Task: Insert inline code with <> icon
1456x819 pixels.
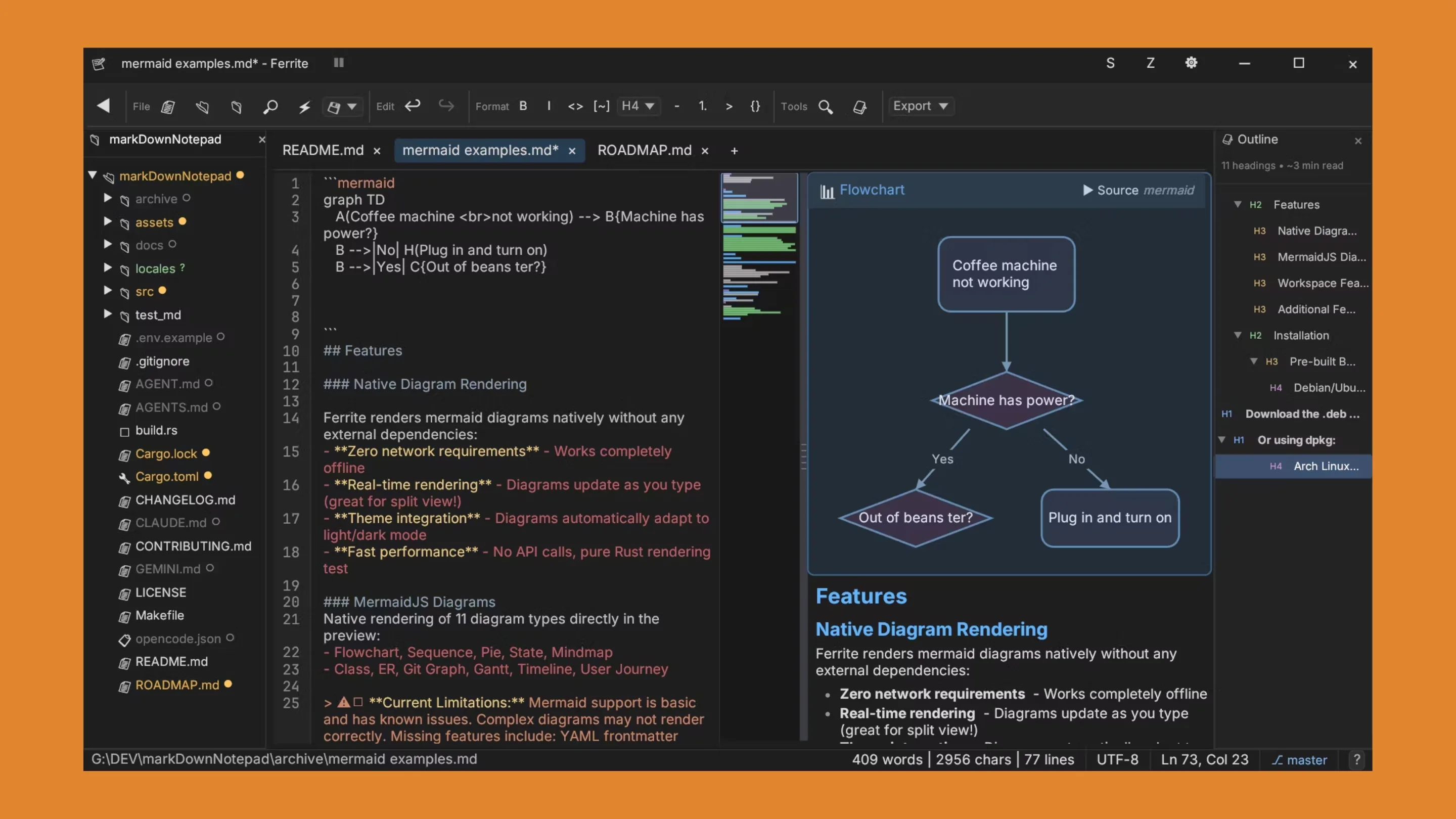Action: [x=575, y=106]
